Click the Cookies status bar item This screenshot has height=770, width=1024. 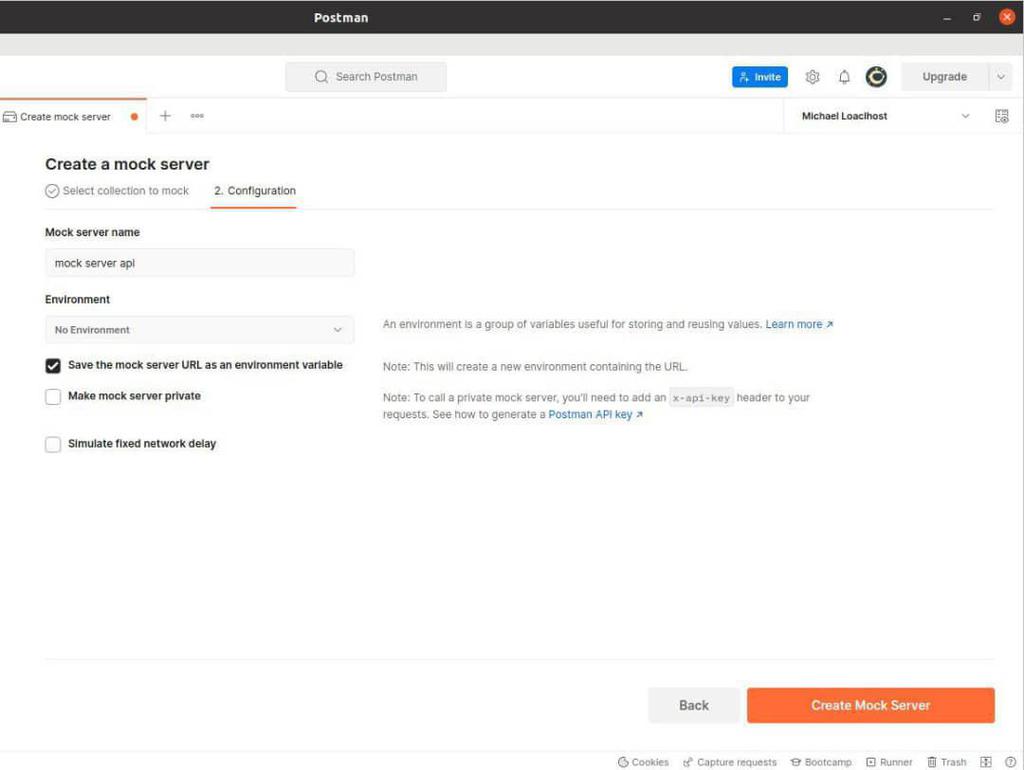click(643, 762)
